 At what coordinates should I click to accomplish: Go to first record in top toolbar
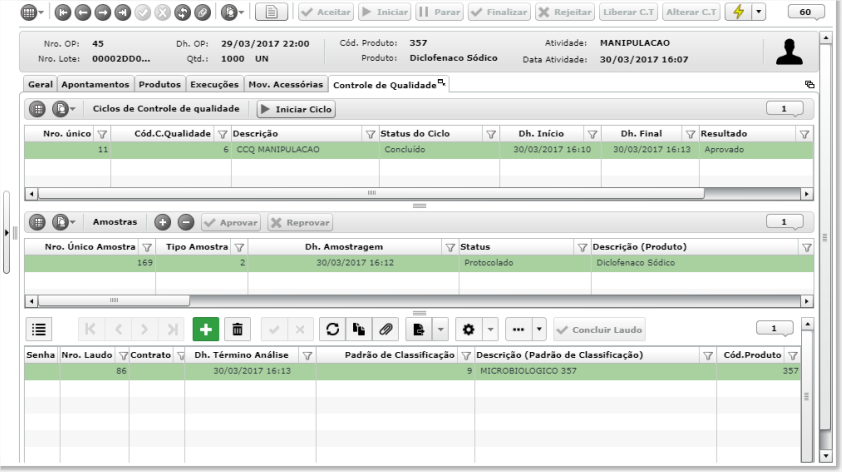point(63,12)
